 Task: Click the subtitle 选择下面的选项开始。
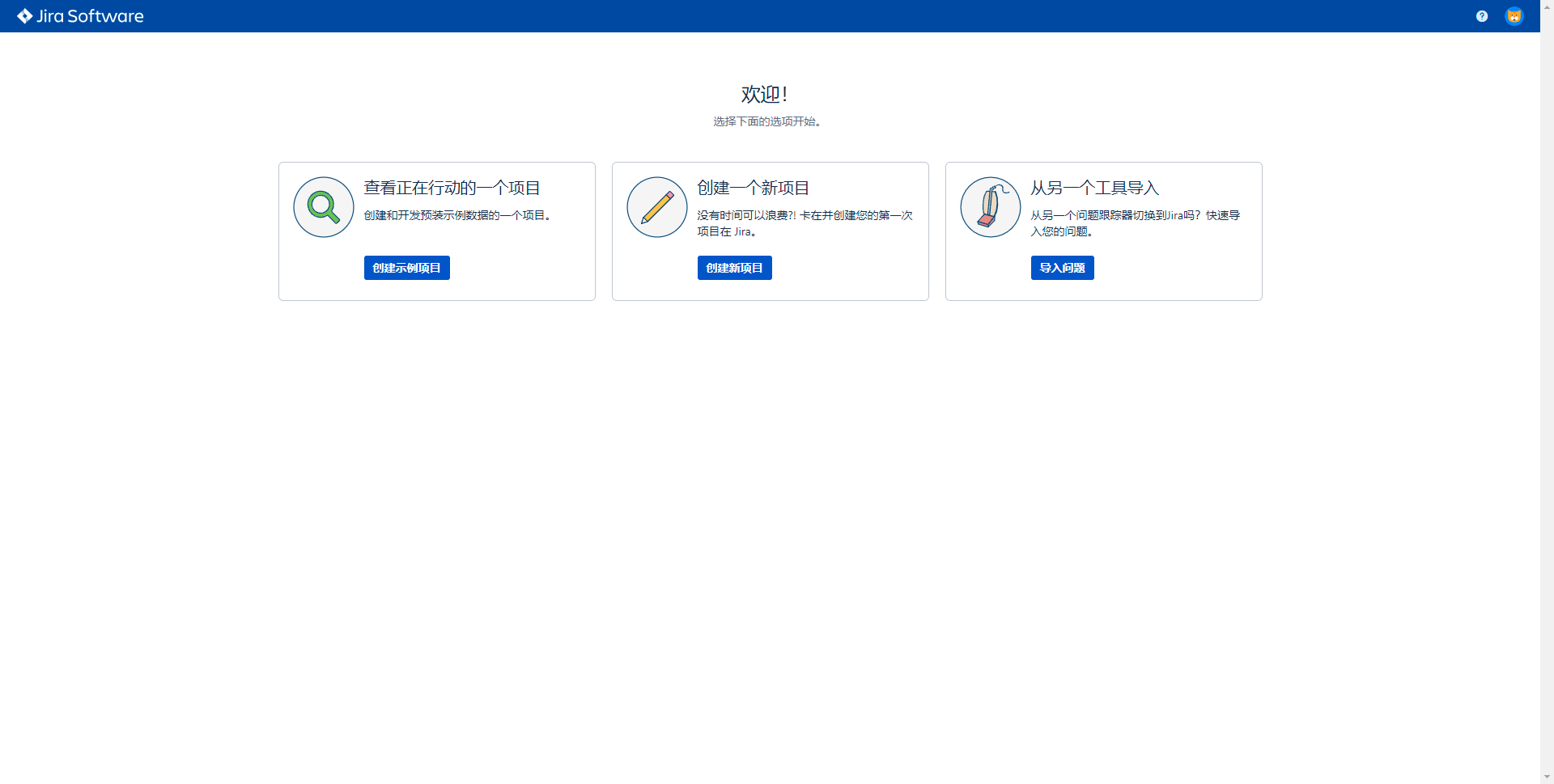point(769,121)
